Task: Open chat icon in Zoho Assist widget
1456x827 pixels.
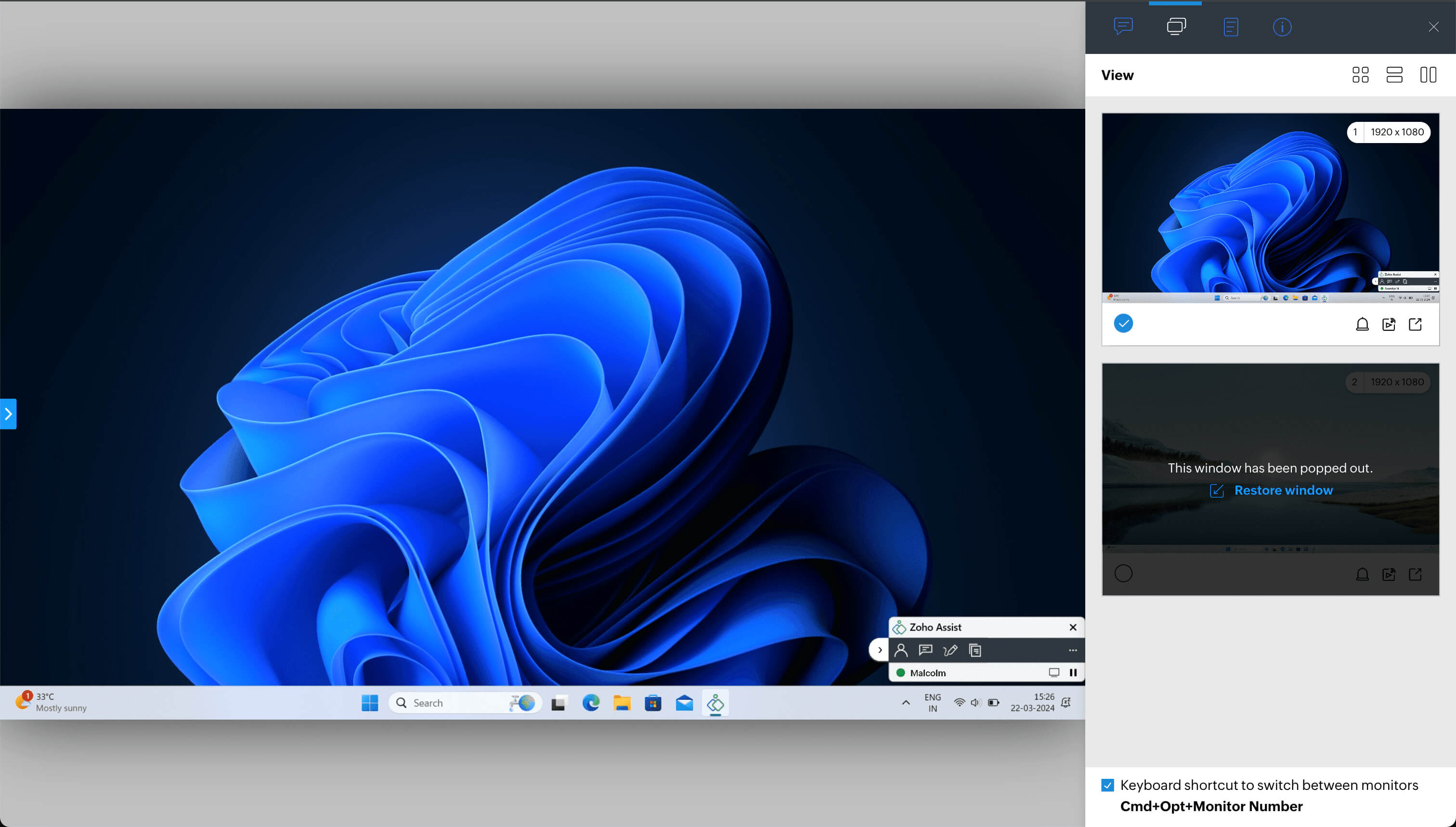Action: click(925, 650)
